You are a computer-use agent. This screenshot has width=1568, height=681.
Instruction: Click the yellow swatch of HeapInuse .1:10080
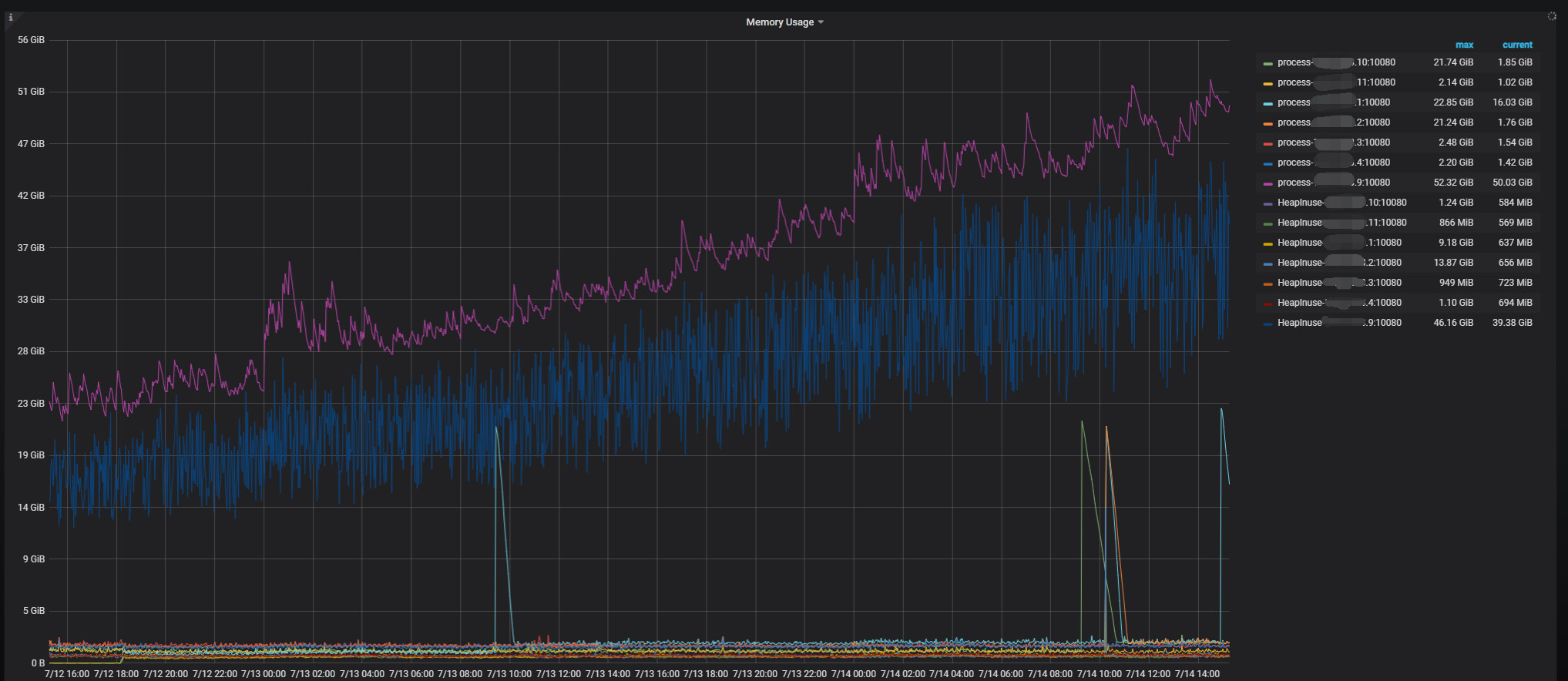[1267, 243]
